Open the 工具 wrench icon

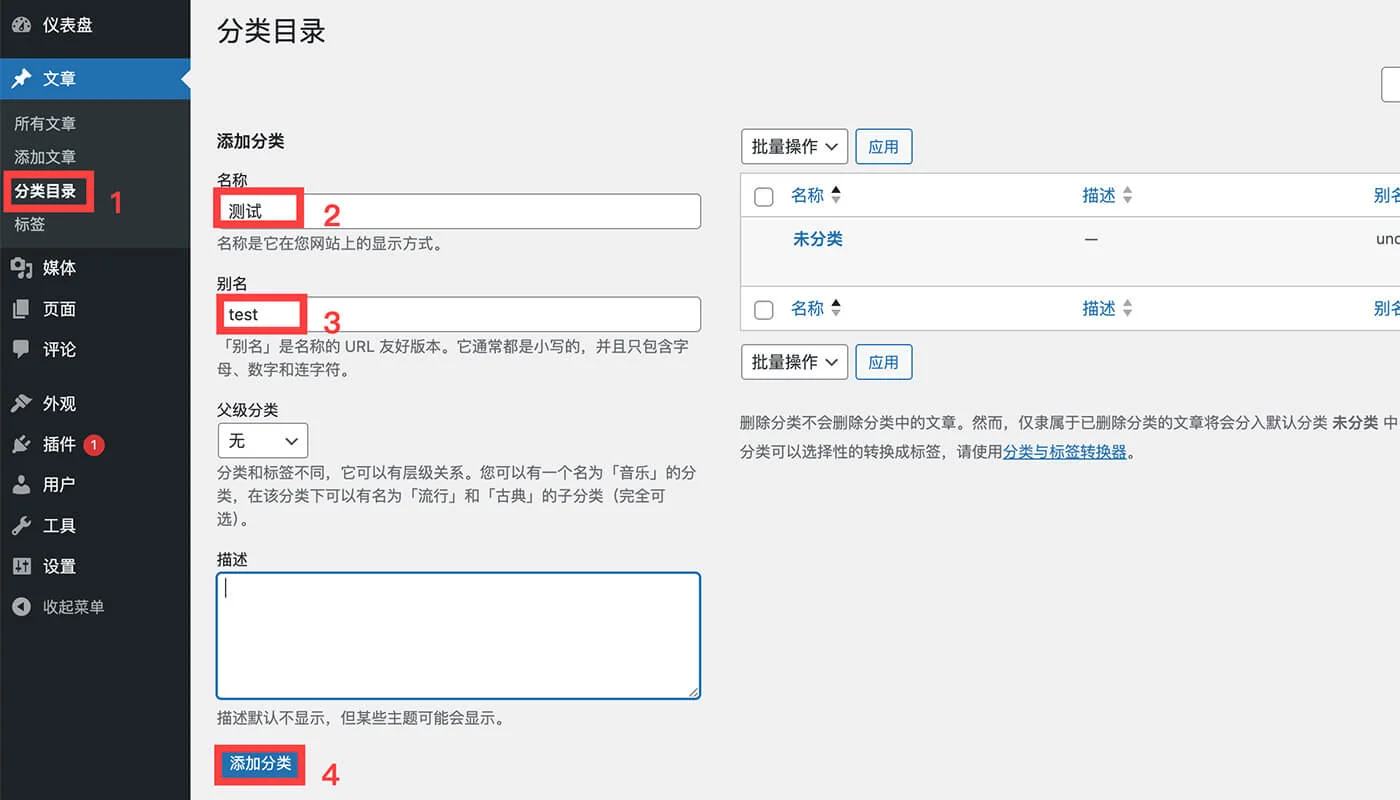(22, 525)
